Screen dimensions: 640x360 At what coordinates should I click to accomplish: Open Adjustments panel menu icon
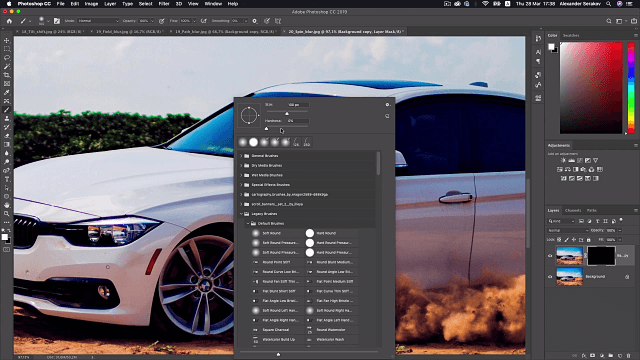(636, 145)
